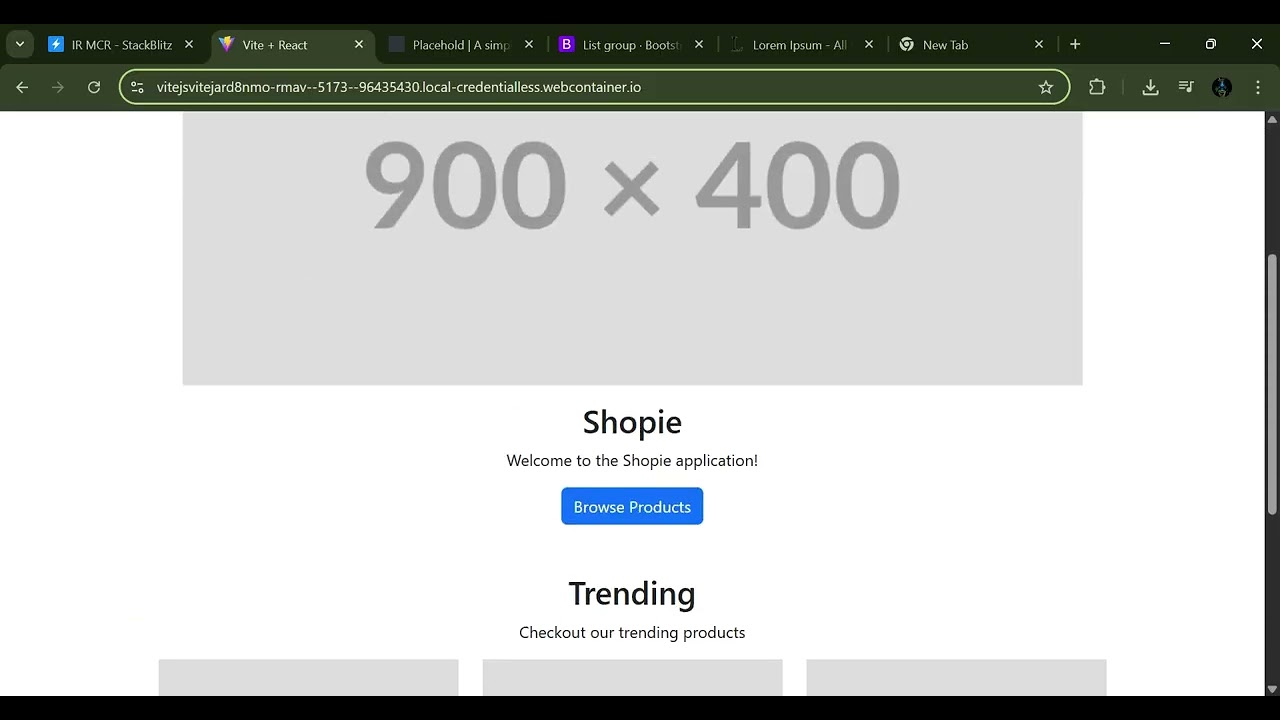Switch to IR MCR - StackBlitz tab
Image resolution: width=1280 pixels, height=720 pixels.
pyautogui.click(x=121, y=45)
